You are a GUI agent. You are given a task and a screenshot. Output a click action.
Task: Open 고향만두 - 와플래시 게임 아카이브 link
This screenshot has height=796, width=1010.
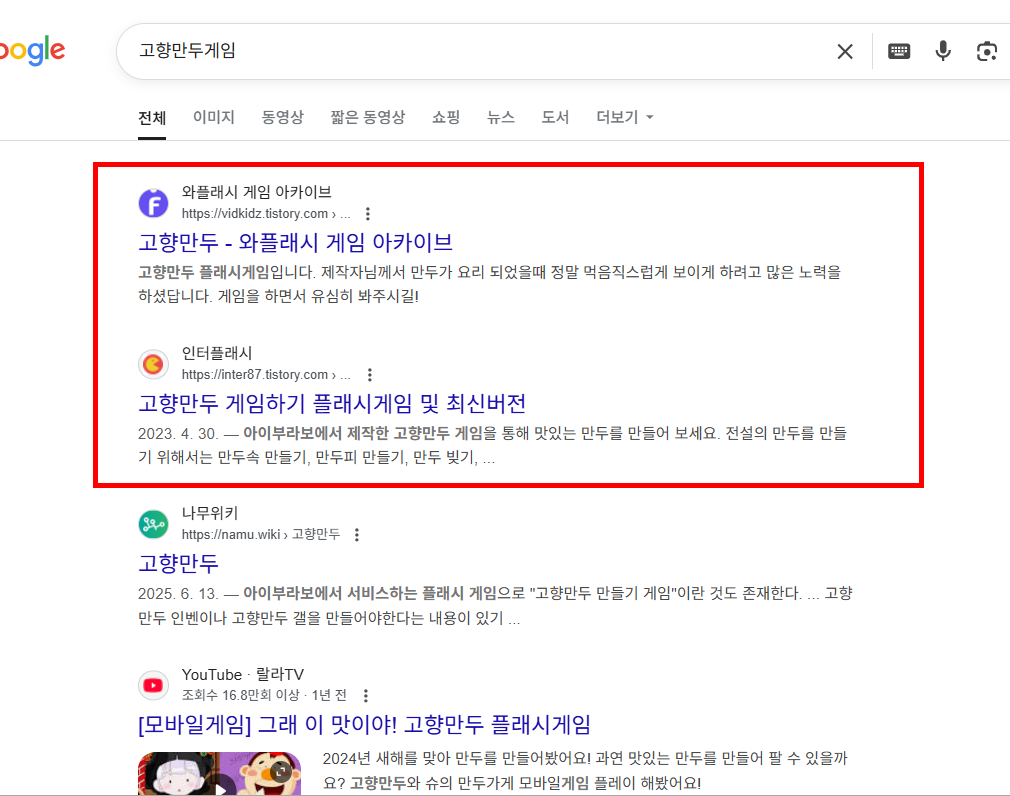click(295, 243)
